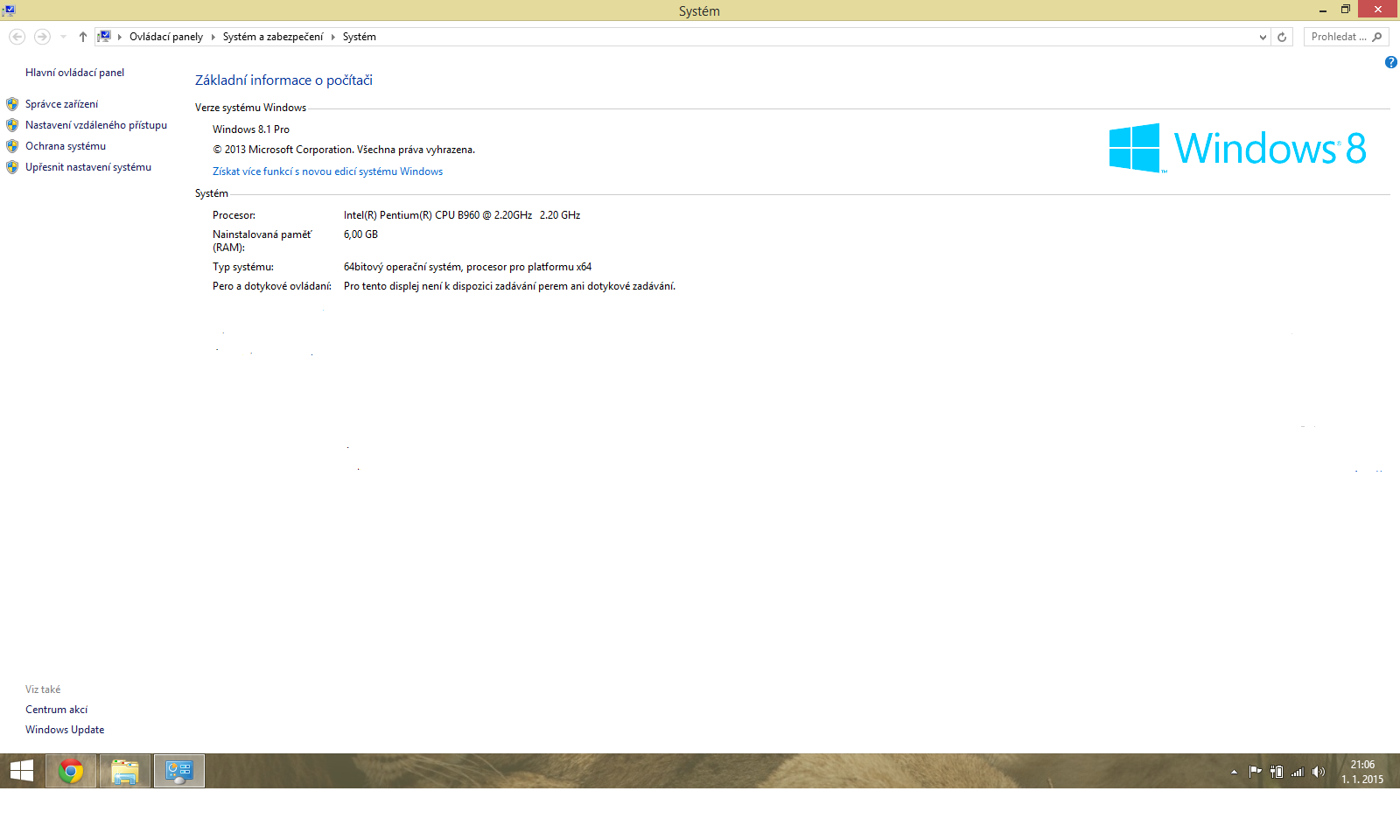Select the Intel Pentium CPU B960 processor value
This screenshot has height=840, width=1400.
pyautogui.click(x=462, y=215)
